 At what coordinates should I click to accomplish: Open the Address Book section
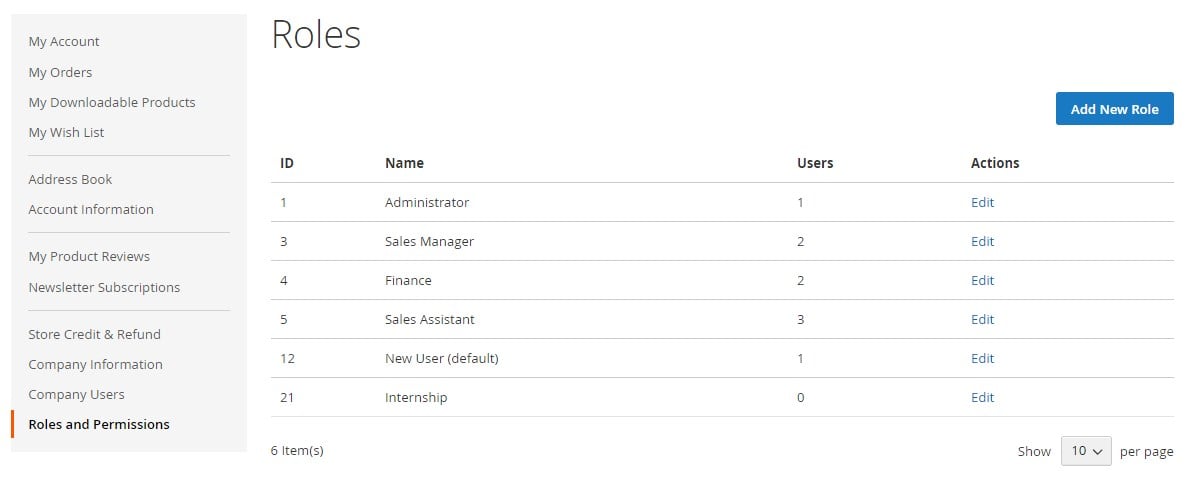[70, 180]
